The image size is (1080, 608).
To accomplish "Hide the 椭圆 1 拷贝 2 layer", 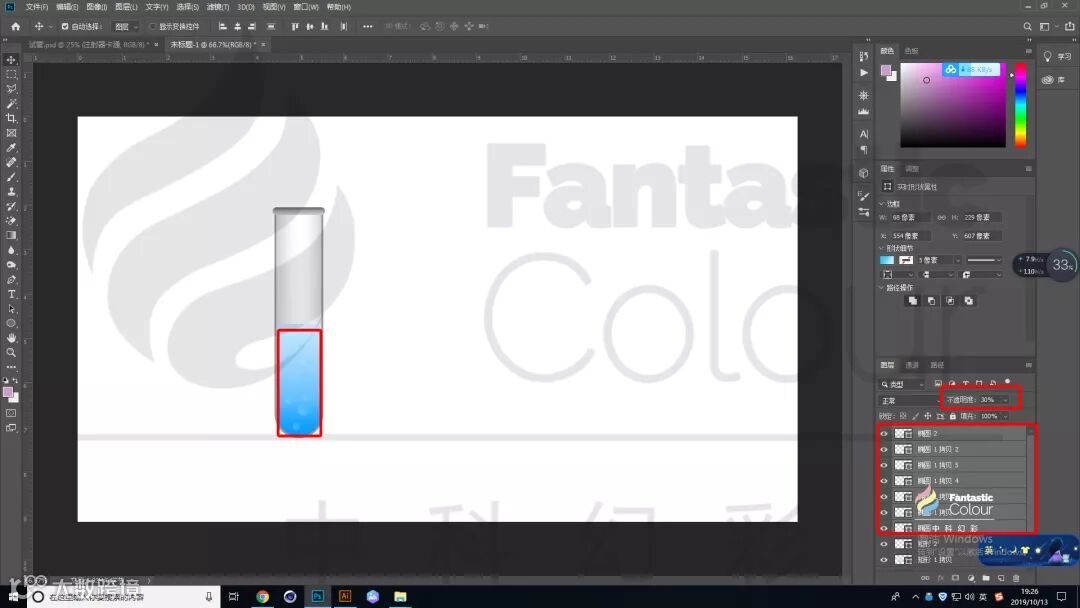I will pos(884,449).
